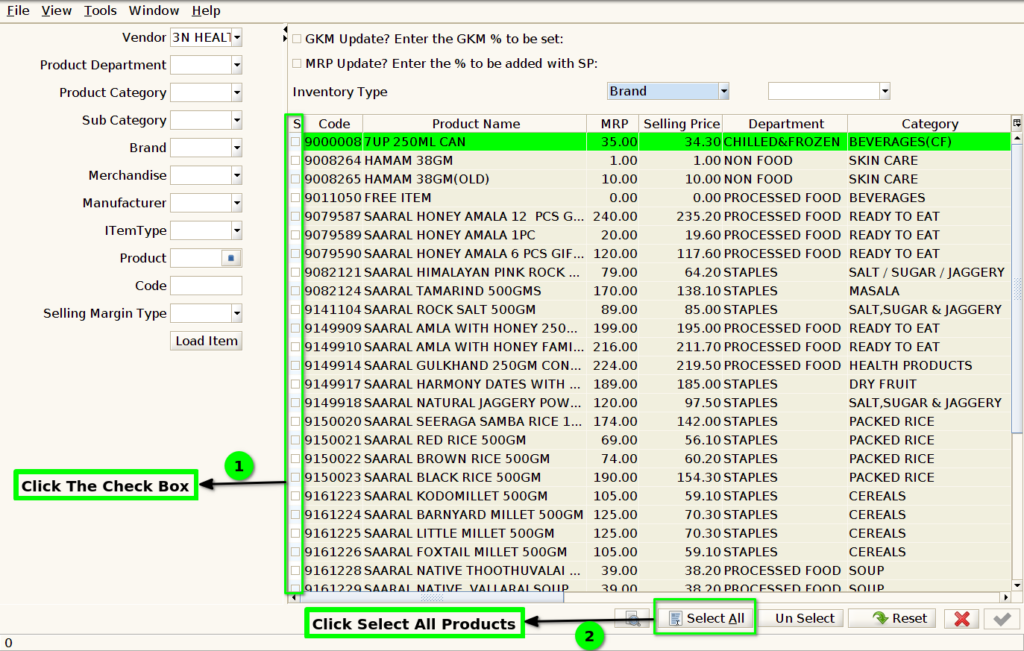
Task: Open the Product lookup button
Action: 231,258
